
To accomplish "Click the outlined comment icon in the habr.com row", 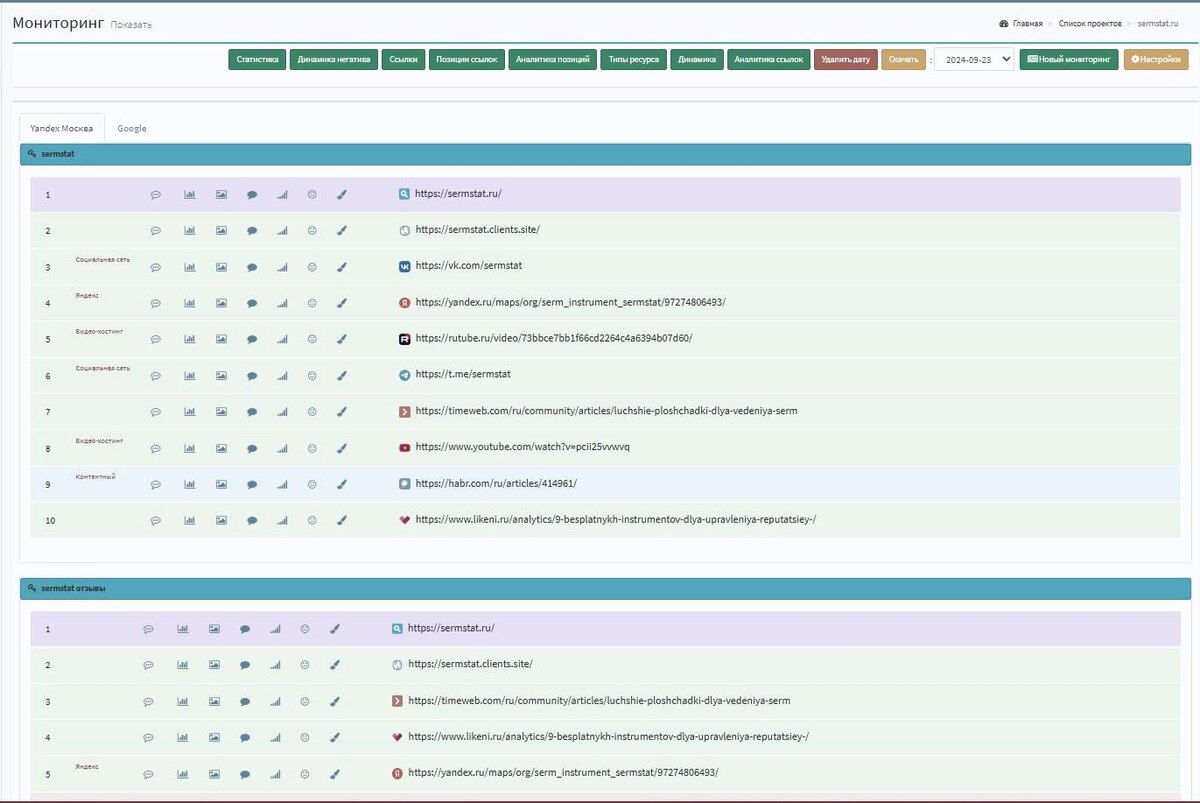I will pyautogui.click(x=156, y=484).
